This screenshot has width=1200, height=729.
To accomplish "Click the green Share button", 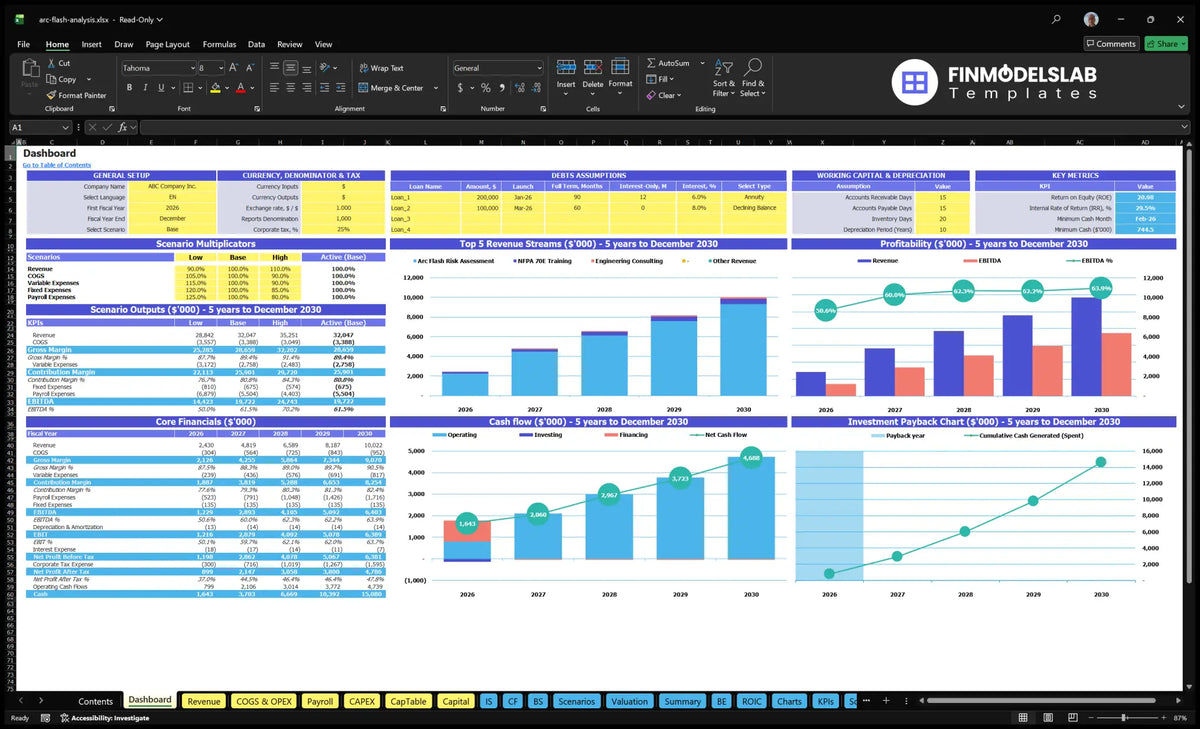I will [x=1165, y=44].
